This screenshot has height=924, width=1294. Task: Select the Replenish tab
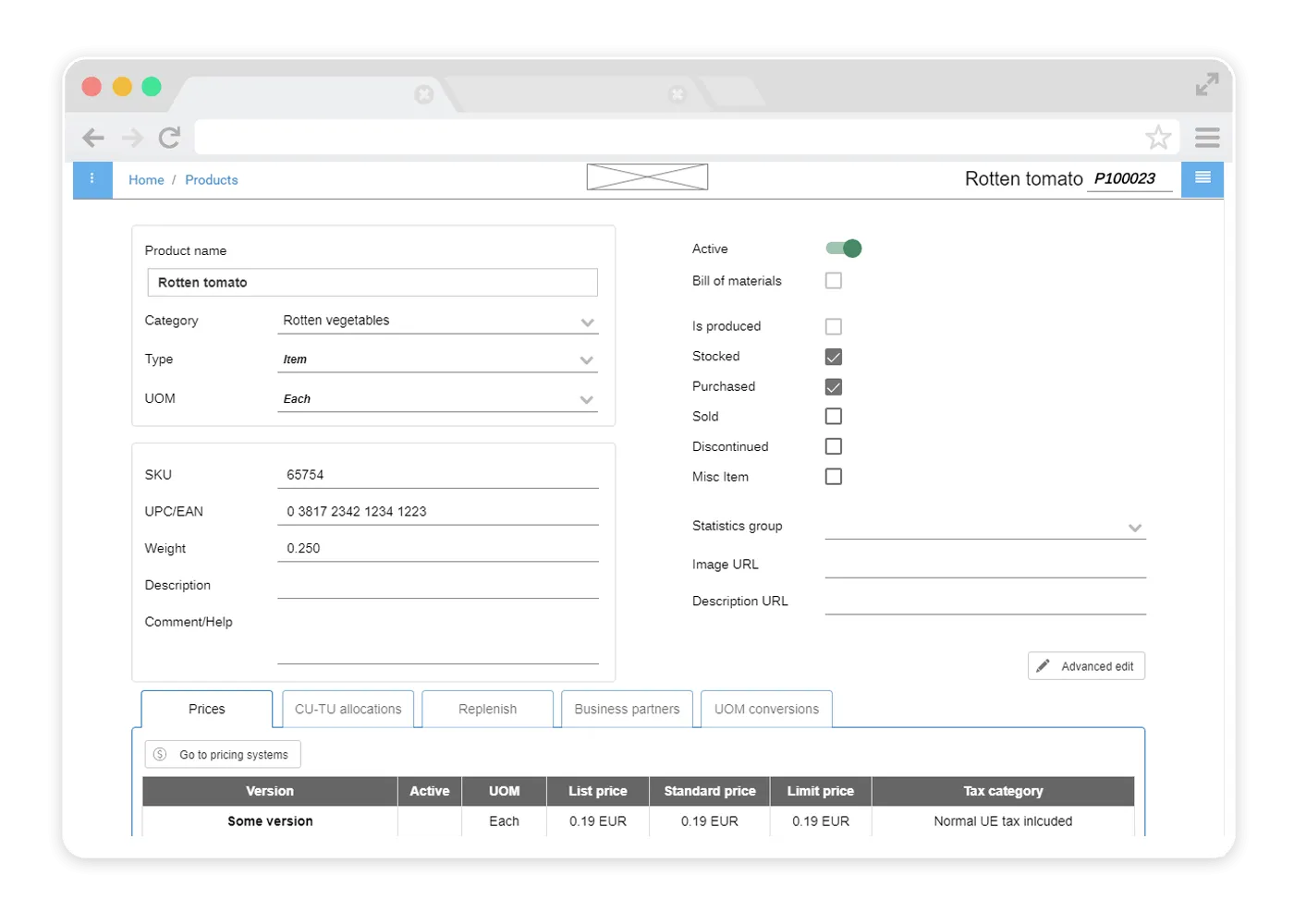[488, 709]
